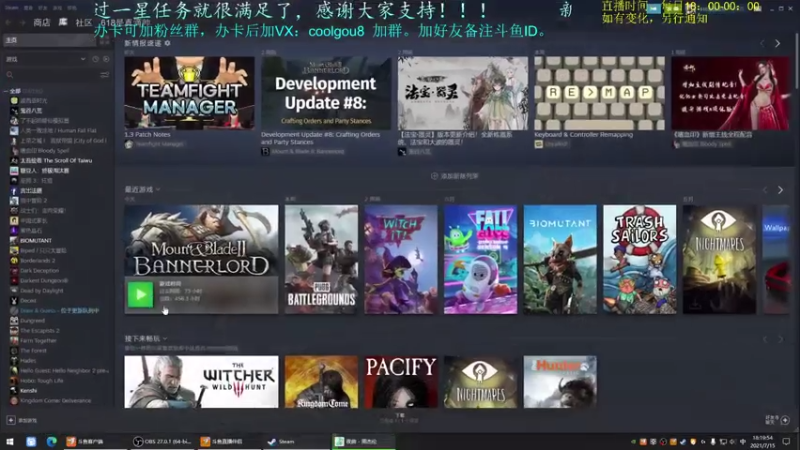
Task: Select Dead by Daylight in sidebar
Action: tap(42, 290)
